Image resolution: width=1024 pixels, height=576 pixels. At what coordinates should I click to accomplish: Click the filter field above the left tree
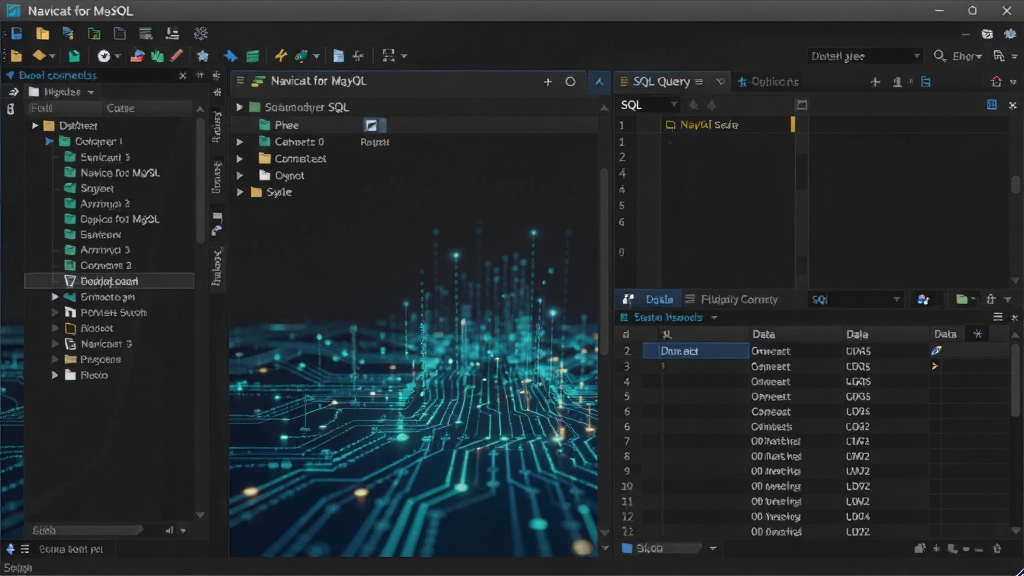pos(64,108)
